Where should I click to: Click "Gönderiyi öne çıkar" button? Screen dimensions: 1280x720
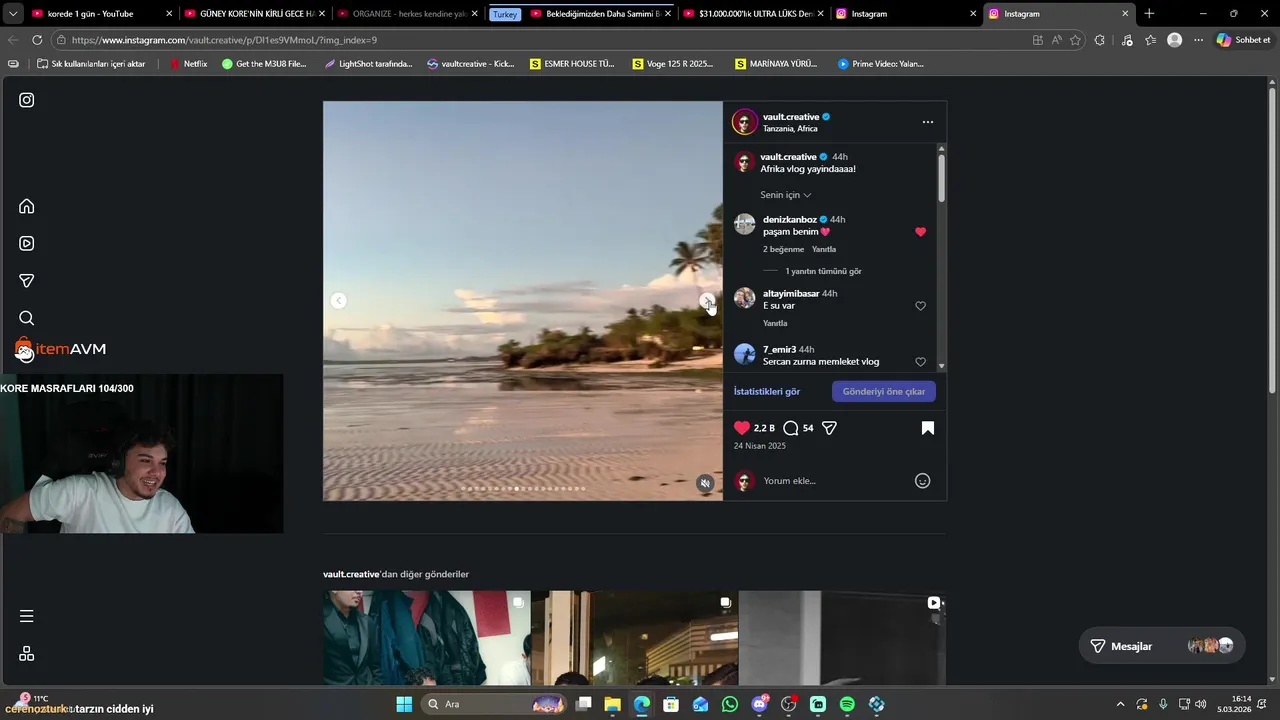coord(884,391)
